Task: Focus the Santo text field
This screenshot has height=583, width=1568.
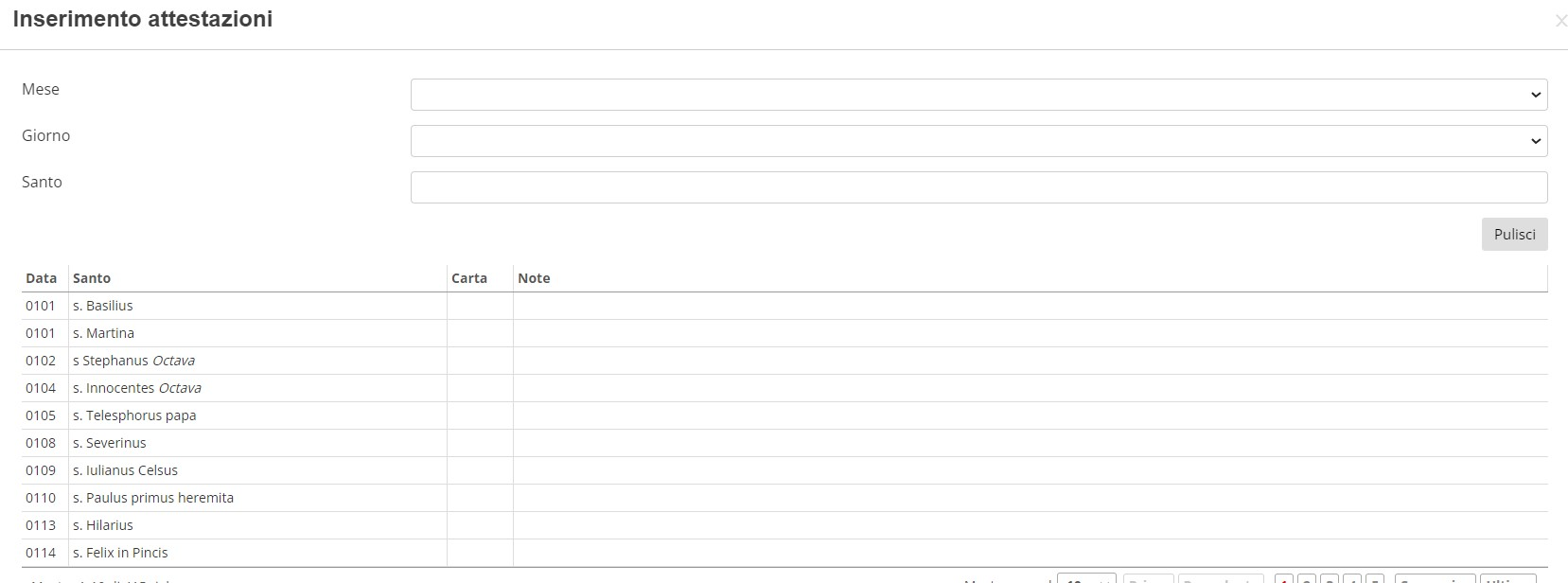Action: pyautogui.click(x=978, y=187)
